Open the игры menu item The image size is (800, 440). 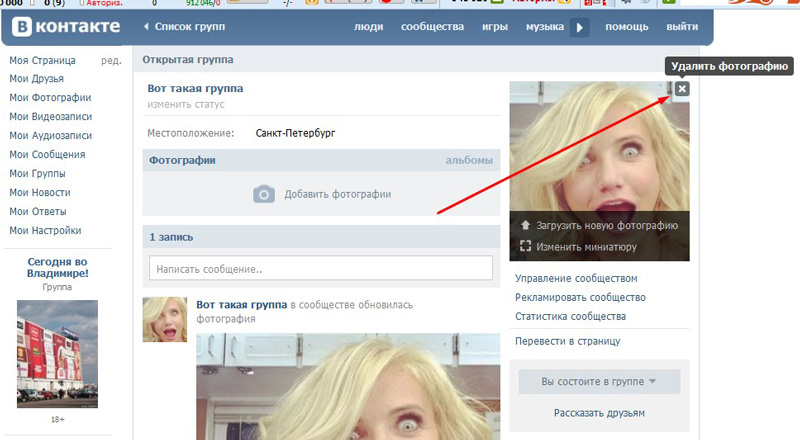click(x=495, y=27)
